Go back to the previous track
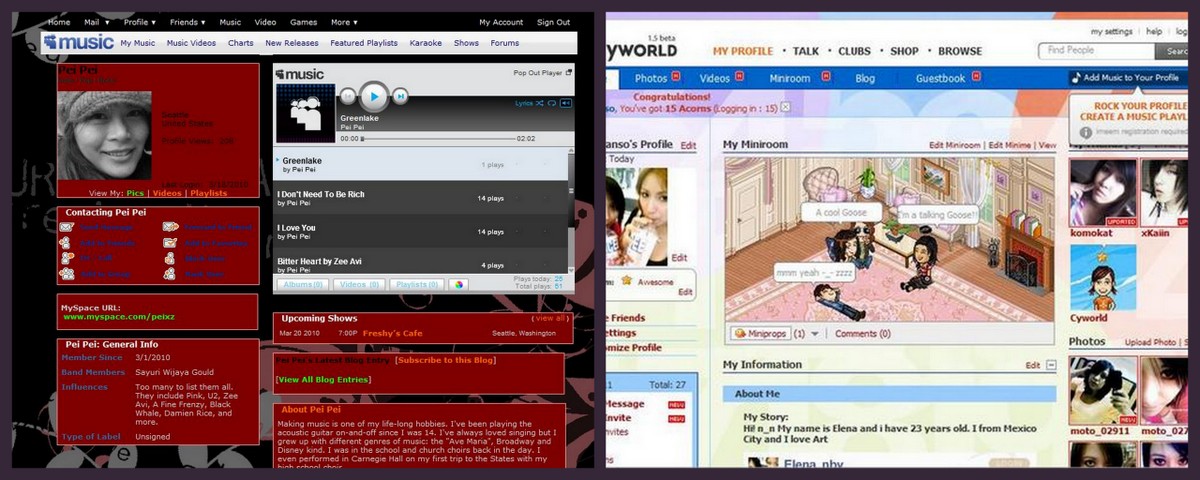Image resolution: width=1200 pixels, height=480 pixels. click(348, 96)
